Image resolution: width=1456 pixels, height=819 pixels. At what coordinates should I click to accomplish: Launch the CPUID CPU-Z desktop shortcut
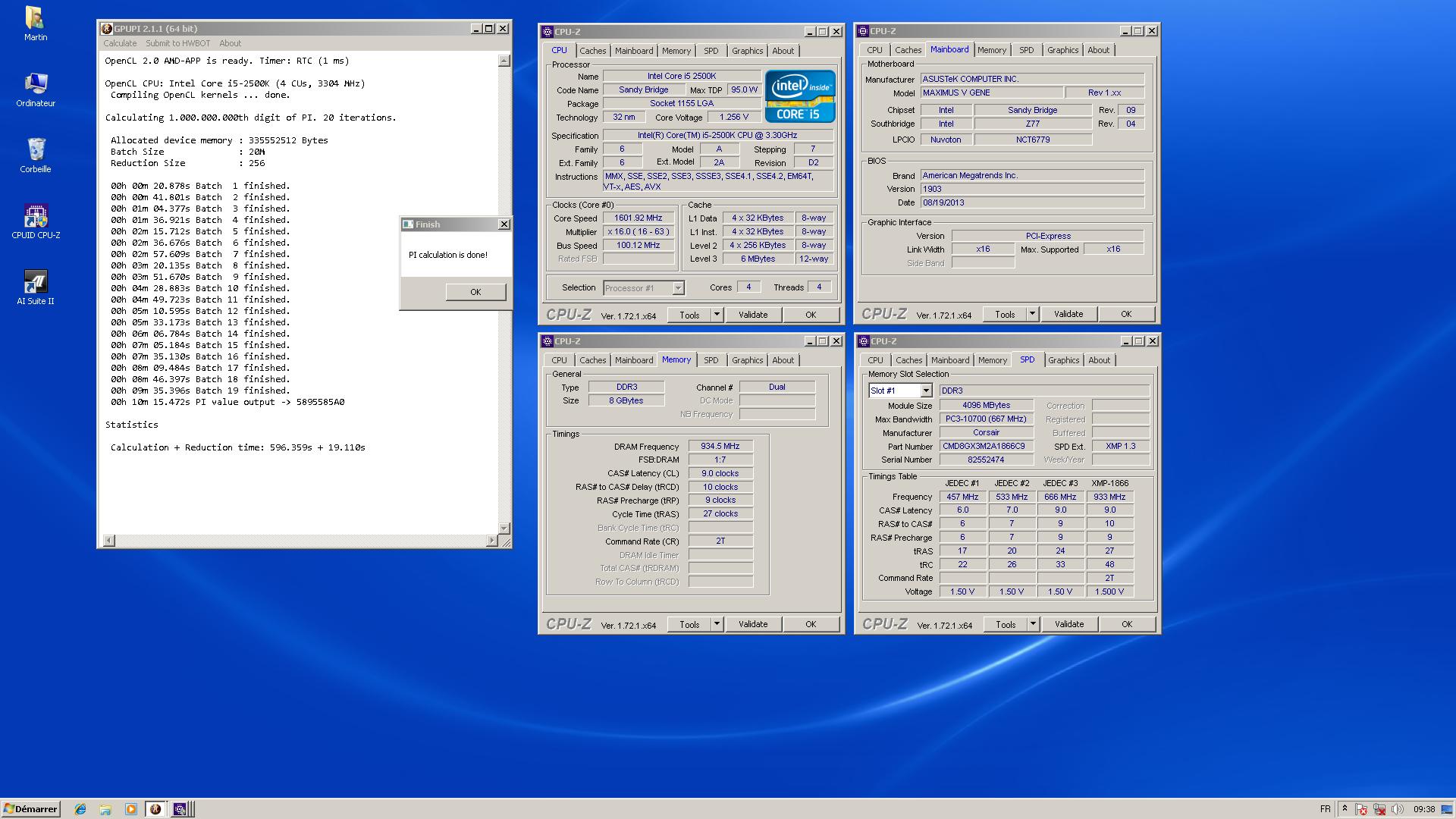click(x=36, y=221)
